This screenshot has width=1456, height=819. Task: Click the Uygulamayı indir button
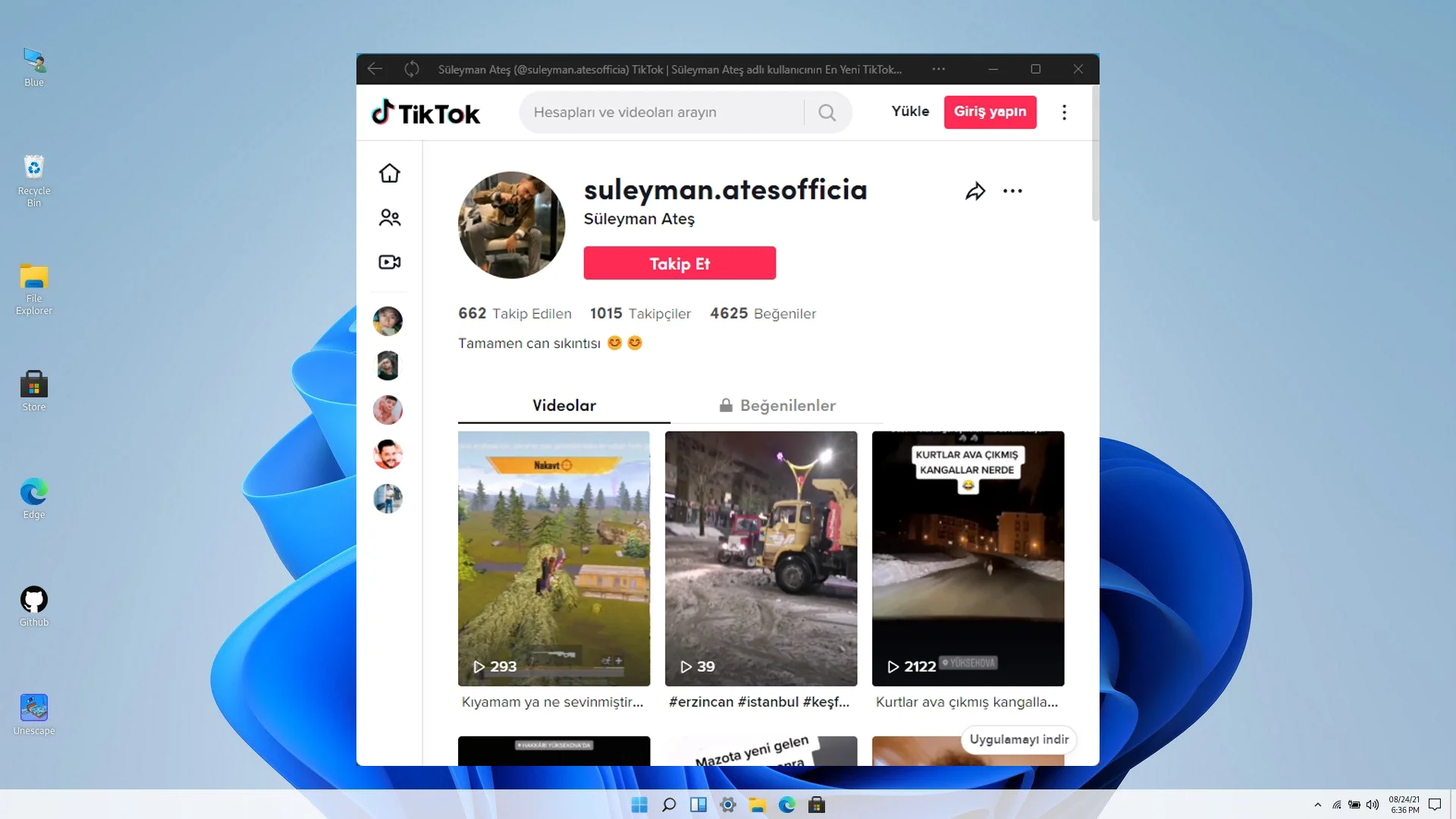[1018, 739]
